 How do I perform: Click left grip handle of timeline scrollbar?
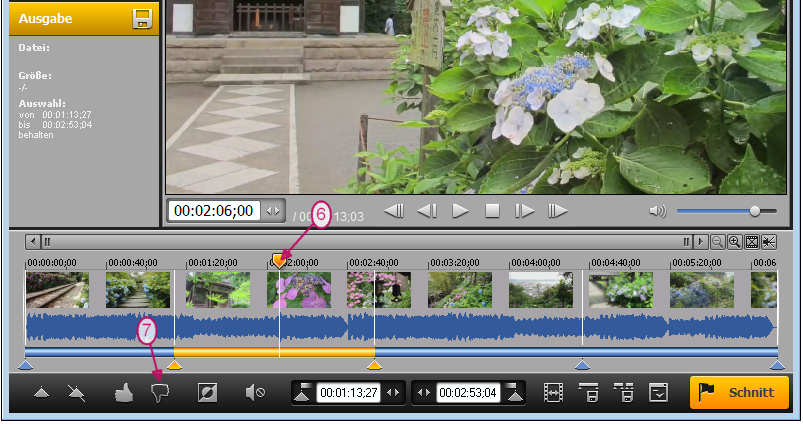[47, 242]
